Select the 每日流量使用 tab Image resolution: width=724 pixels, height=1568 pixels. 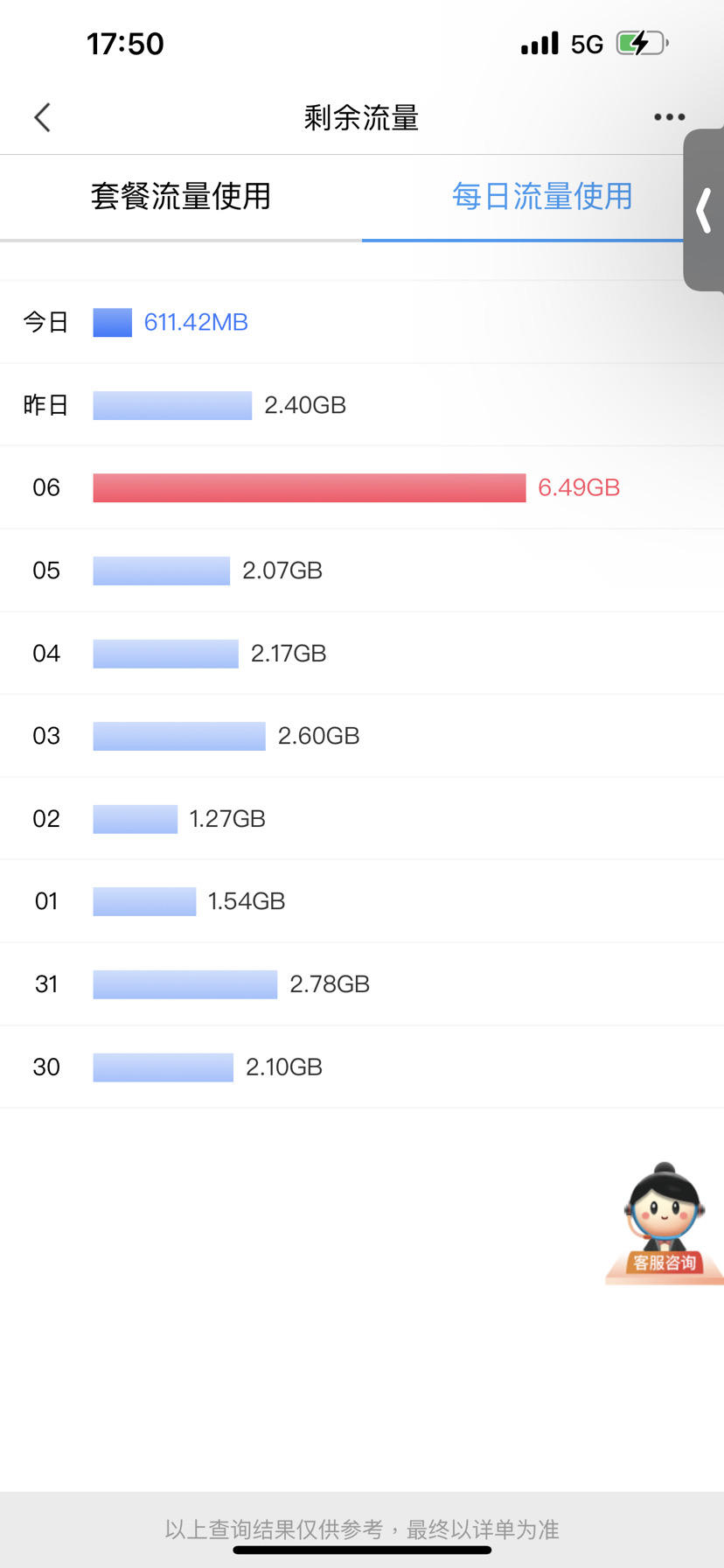(x=542, y=196)
